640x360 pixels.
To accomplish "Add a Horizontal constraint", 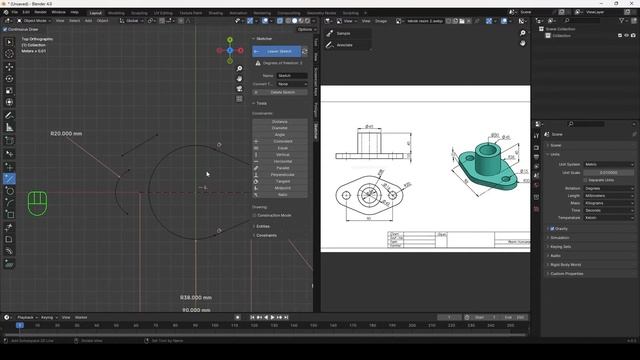I will (280, 161).
